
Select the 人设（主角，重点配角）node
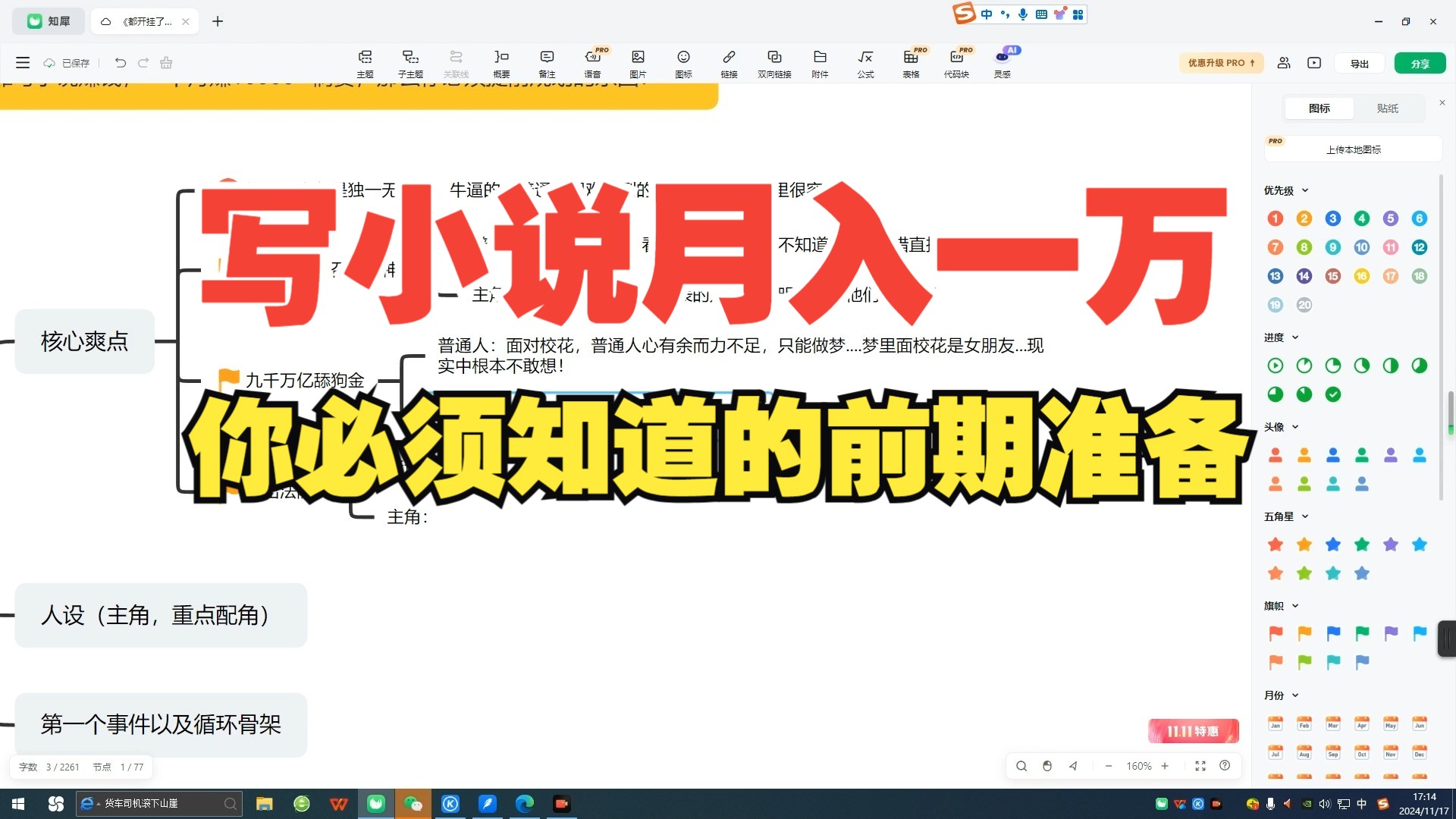[x=161, y=615]
